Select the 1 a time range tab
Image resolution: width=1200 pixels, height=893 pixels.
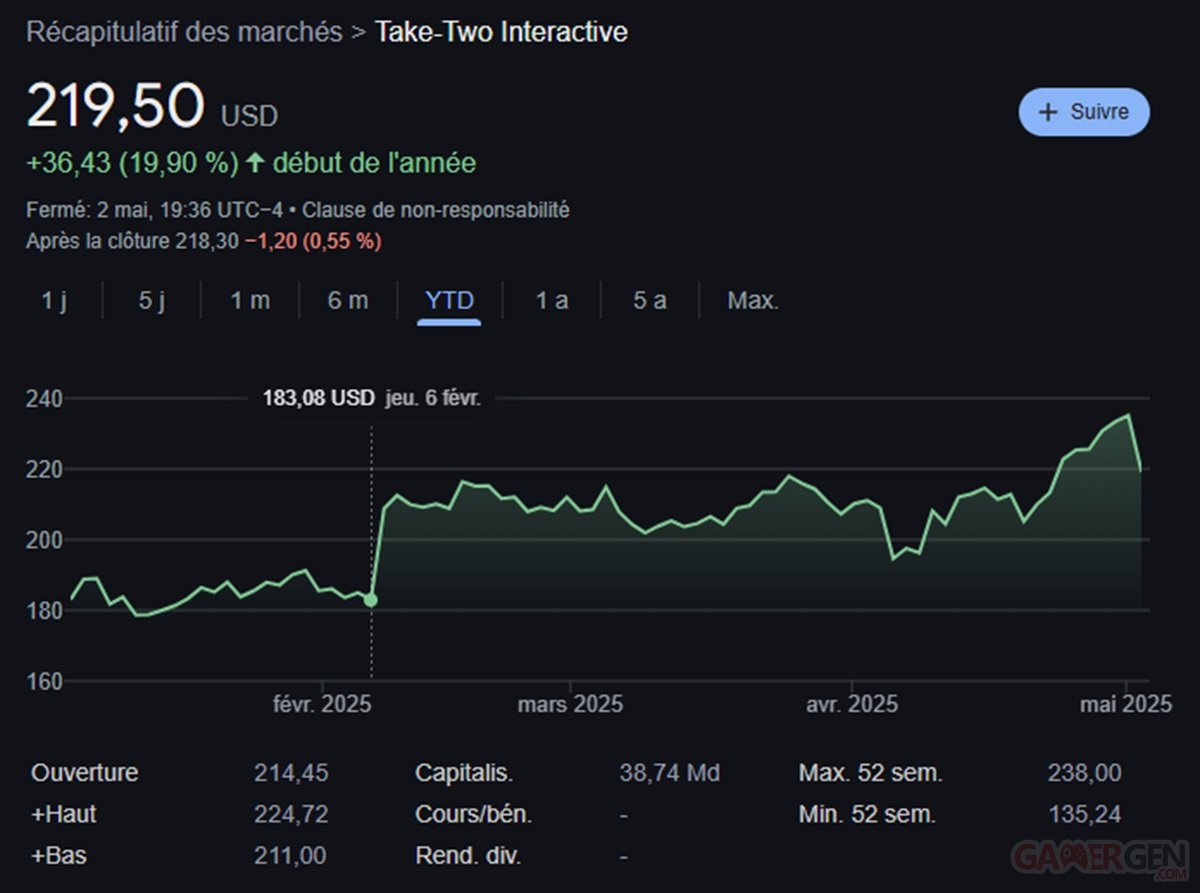(551, 300)
